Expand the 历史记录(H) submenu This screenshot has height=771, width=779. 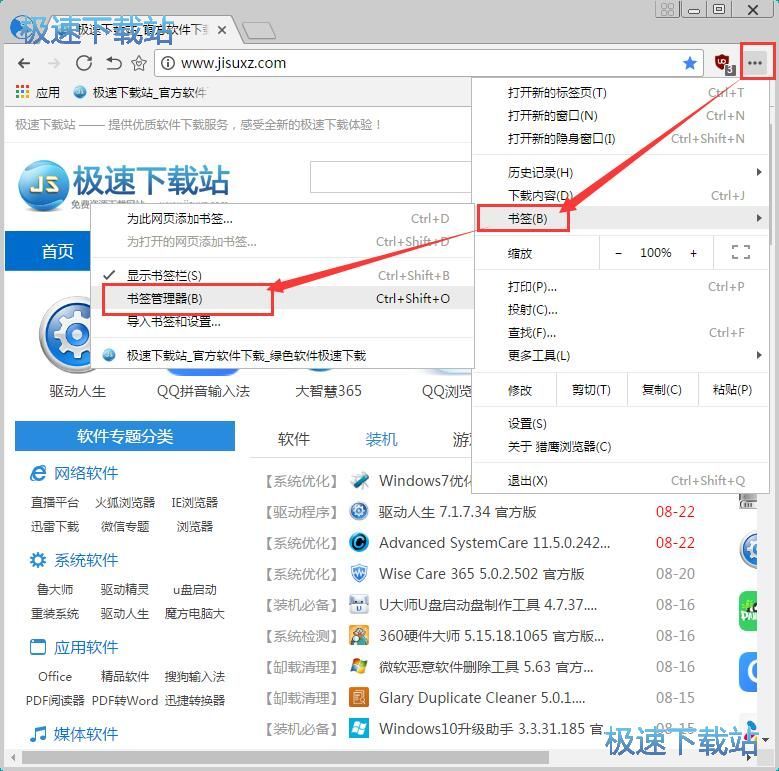click(x=620, y=172)
